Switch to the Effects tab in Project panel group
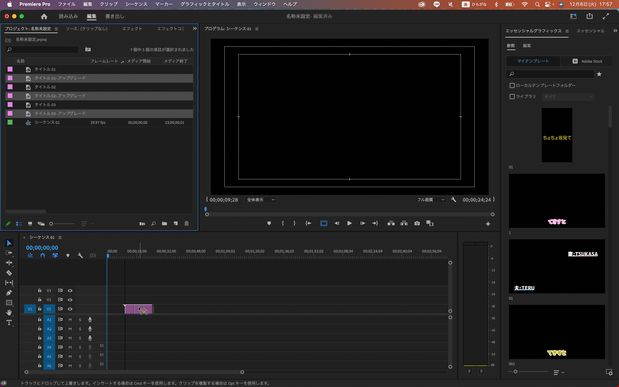The height and width of the screenshot is (387, 619). click(x=132, y=29)
